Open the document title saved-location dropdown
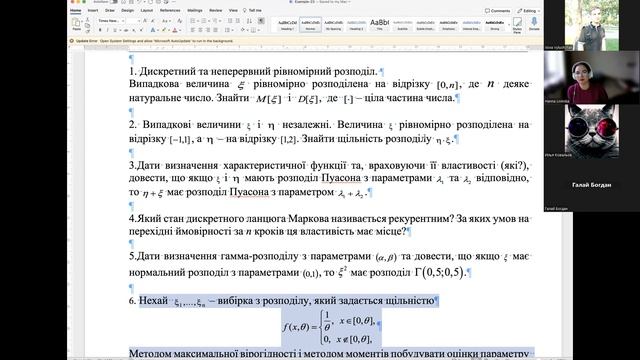 coord(349,2)
